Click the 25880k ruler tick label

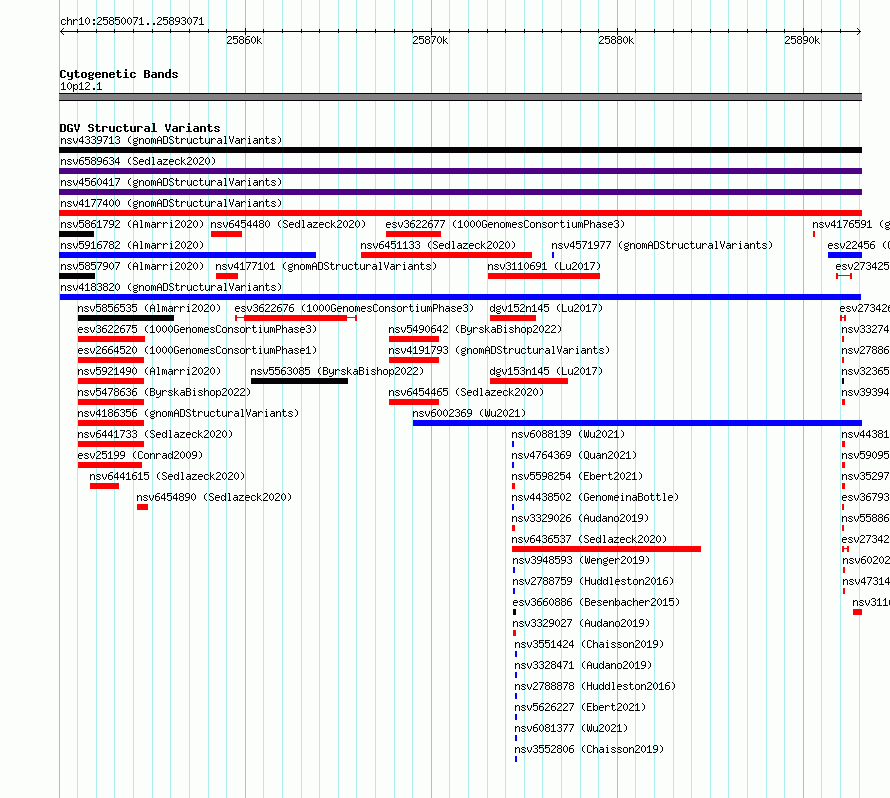point(616,40)
